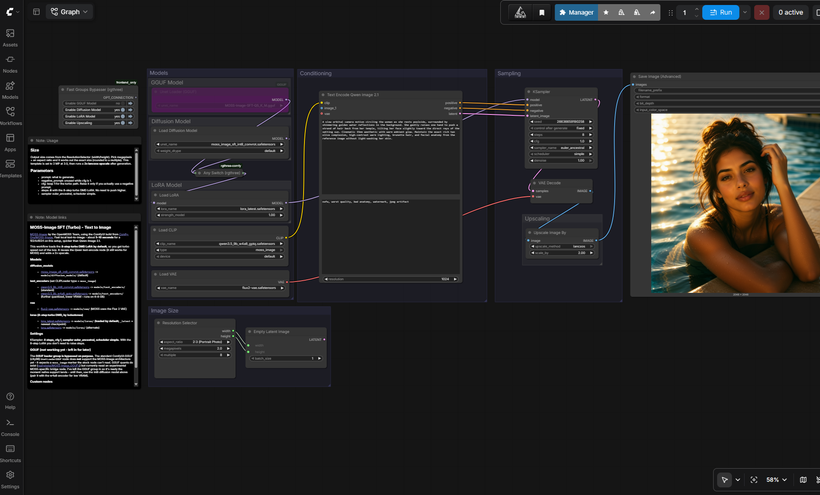
Task: Toggle Enable LoRA Model switch
Action: (x=121, y=116)
